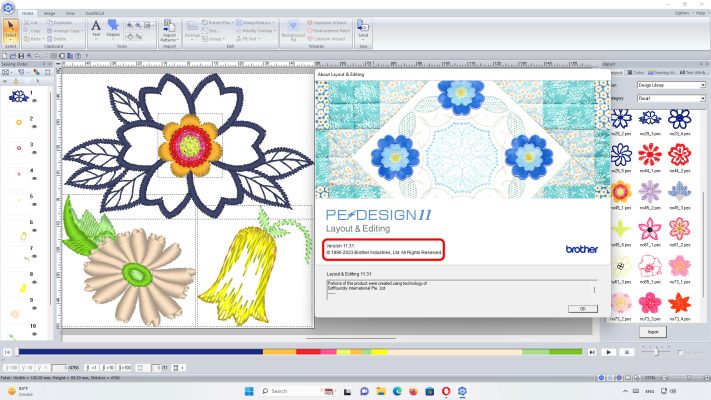Click the stitch simulator color progress bar

[x=300, y=351]
